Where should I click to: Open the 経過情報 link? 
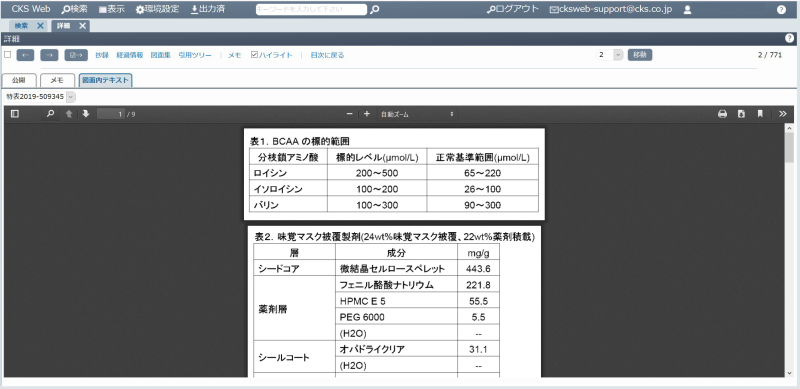(130, 55)
